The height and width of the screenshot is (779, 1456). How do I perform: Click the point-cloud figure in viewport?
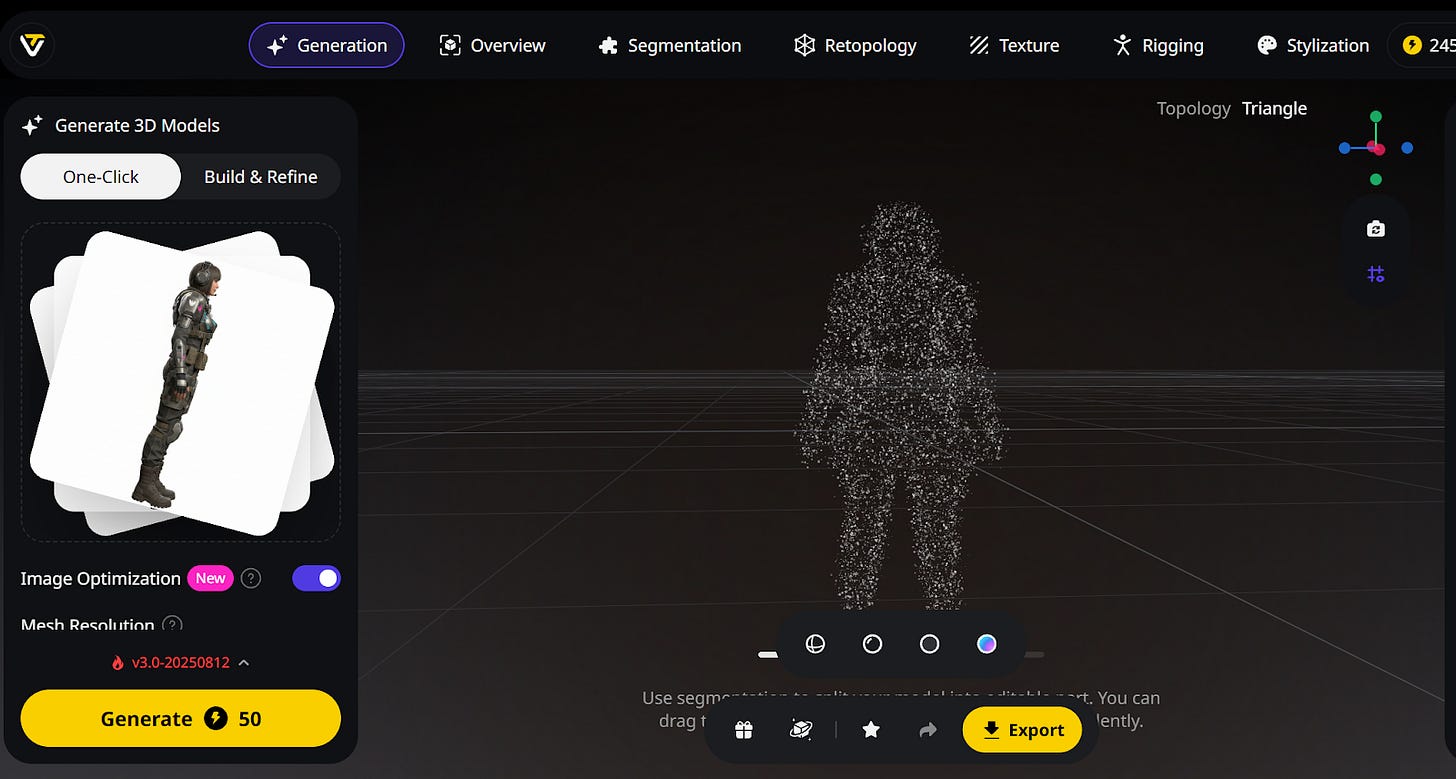click(902, 405)
